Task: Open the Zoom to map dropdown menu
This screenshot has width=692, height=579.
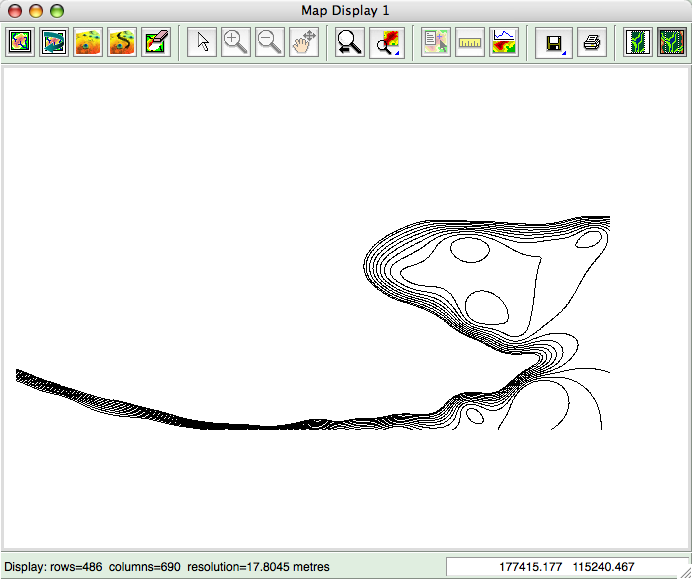Action: point(385,42)
